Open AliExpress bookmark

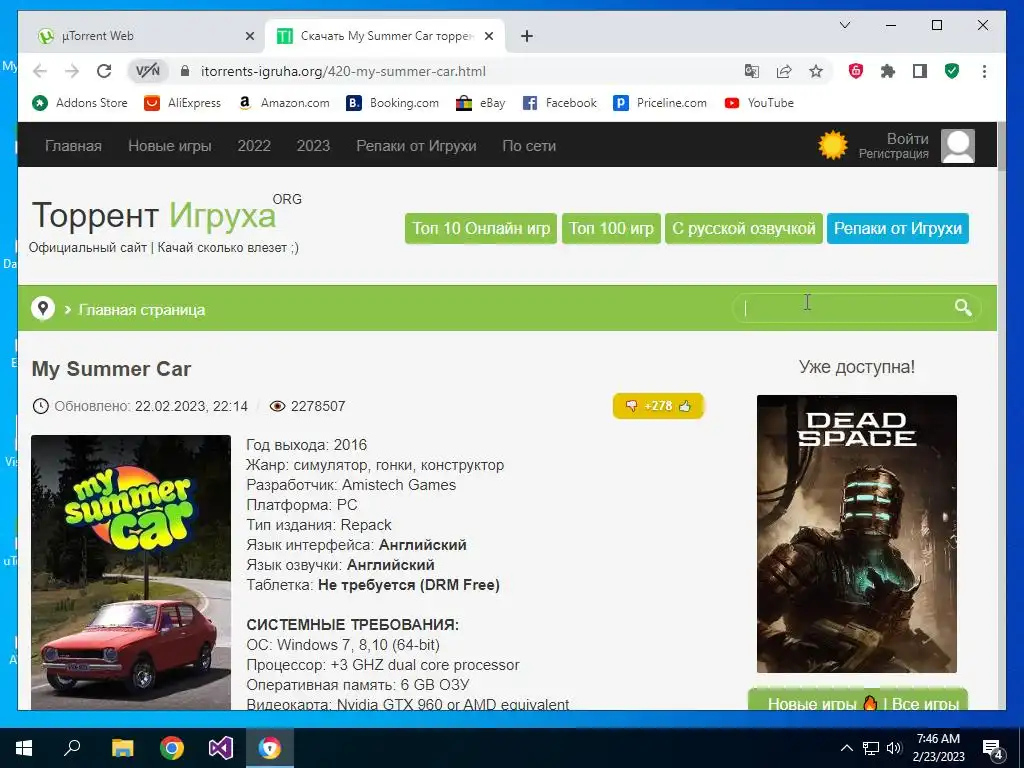183,103
